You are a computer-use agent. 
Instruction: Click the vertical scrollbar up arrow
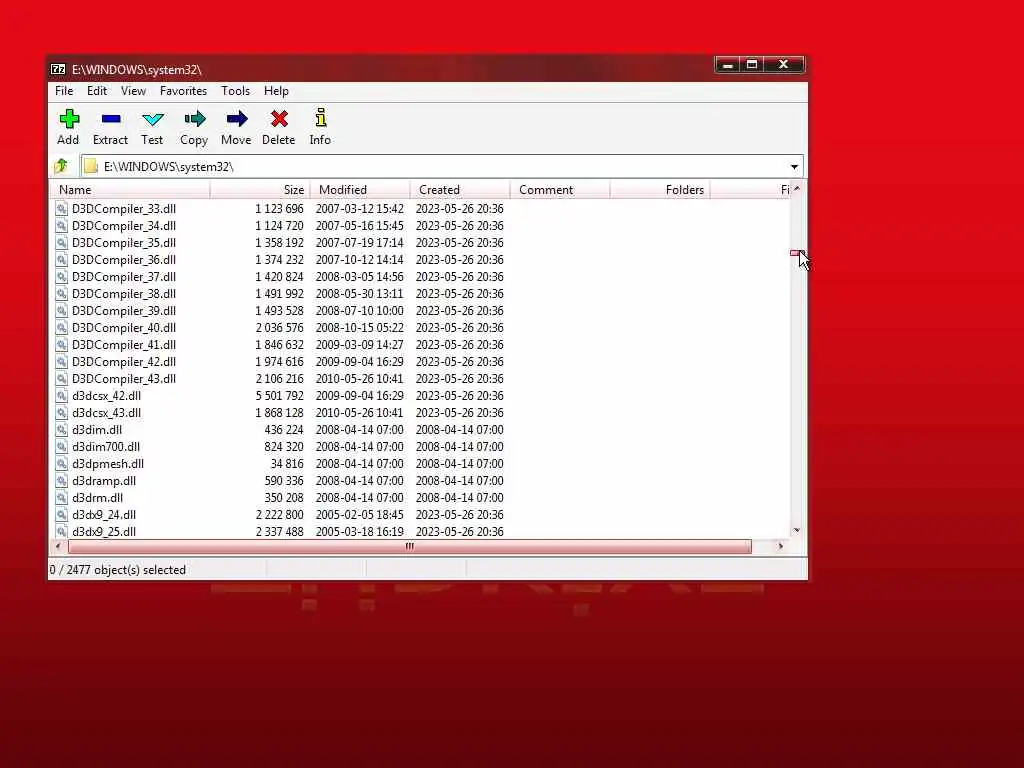pyautogui.click(x=797, y=189)
